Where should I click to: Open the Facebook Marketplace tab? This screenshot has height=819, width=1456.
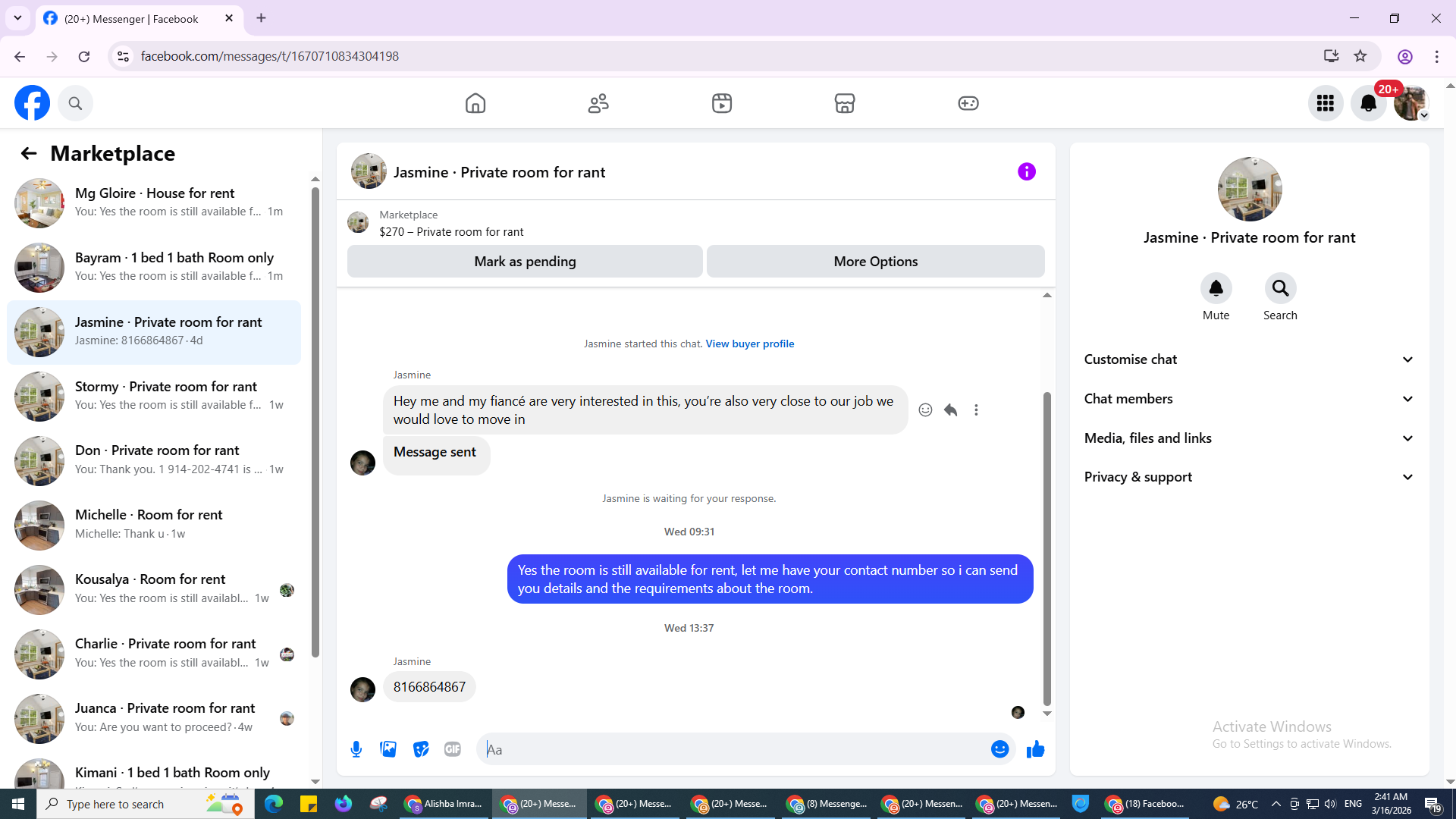[844, 103]
